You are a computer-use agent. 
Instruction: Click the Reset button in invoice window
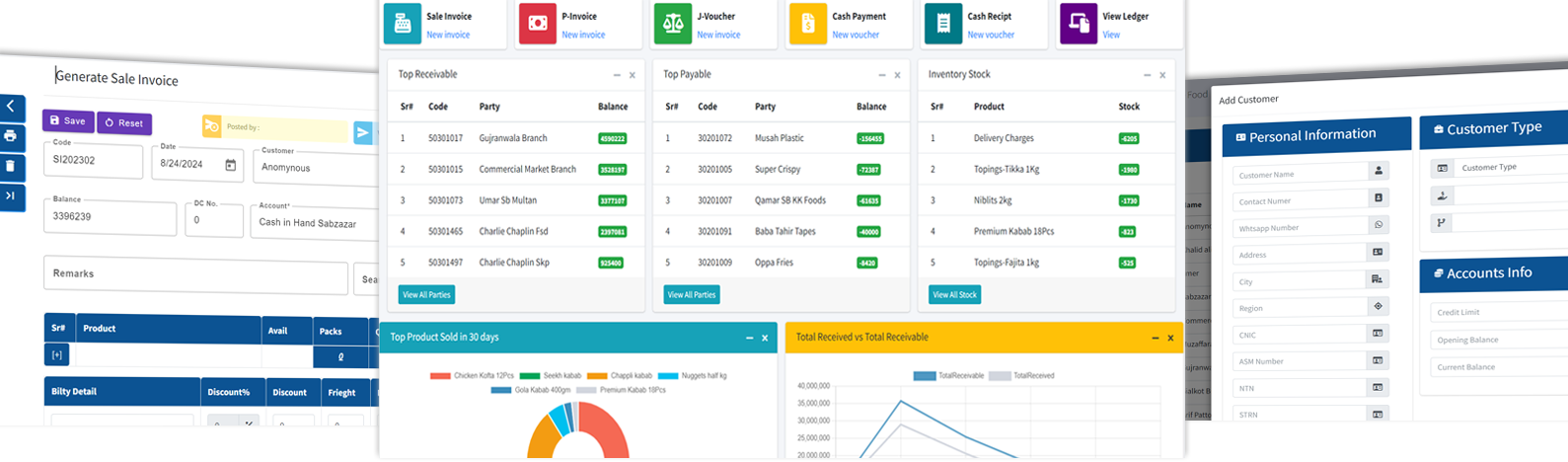pos(124,123)
